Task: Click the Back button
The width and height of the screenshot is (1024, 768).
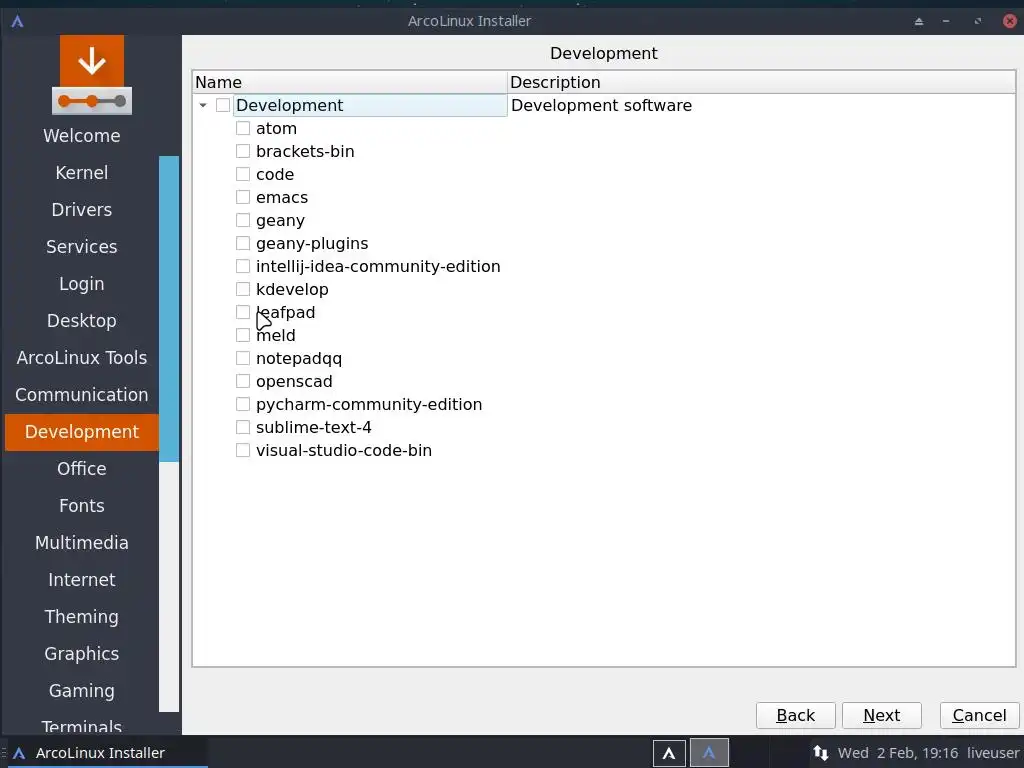Action: click(795, 715)
